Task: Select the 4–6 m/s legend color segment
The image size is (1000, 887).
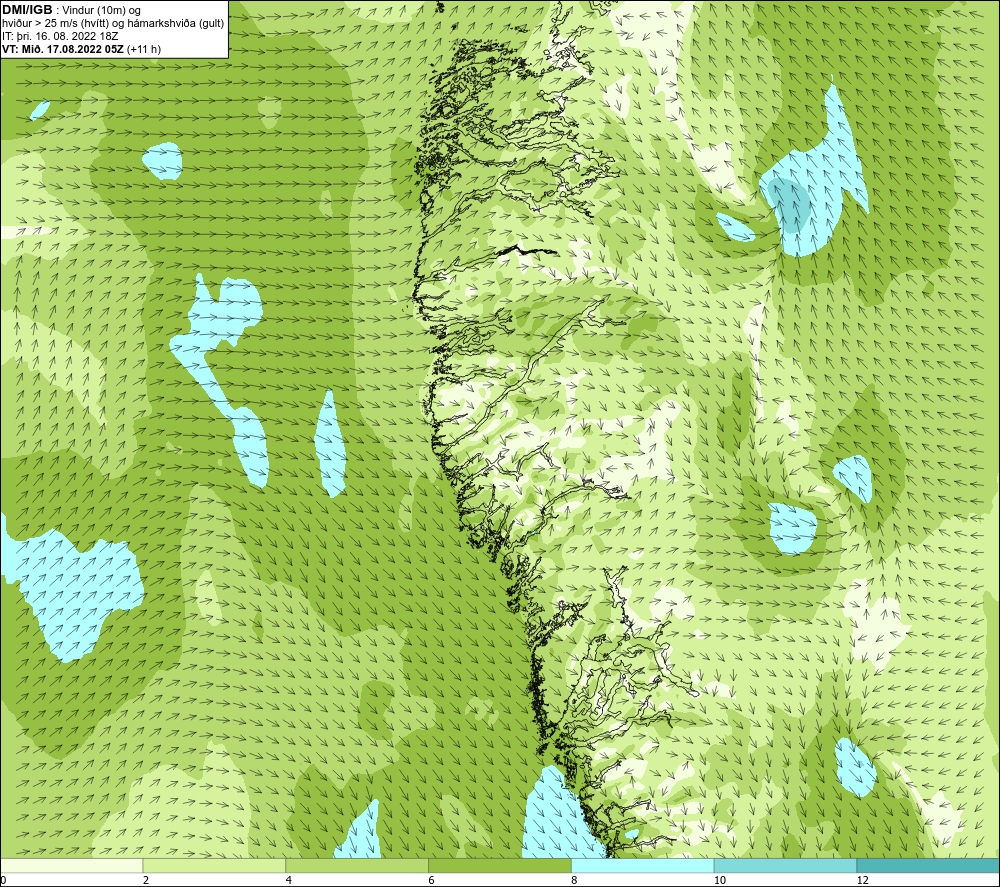Action: [x=357, y=865]
